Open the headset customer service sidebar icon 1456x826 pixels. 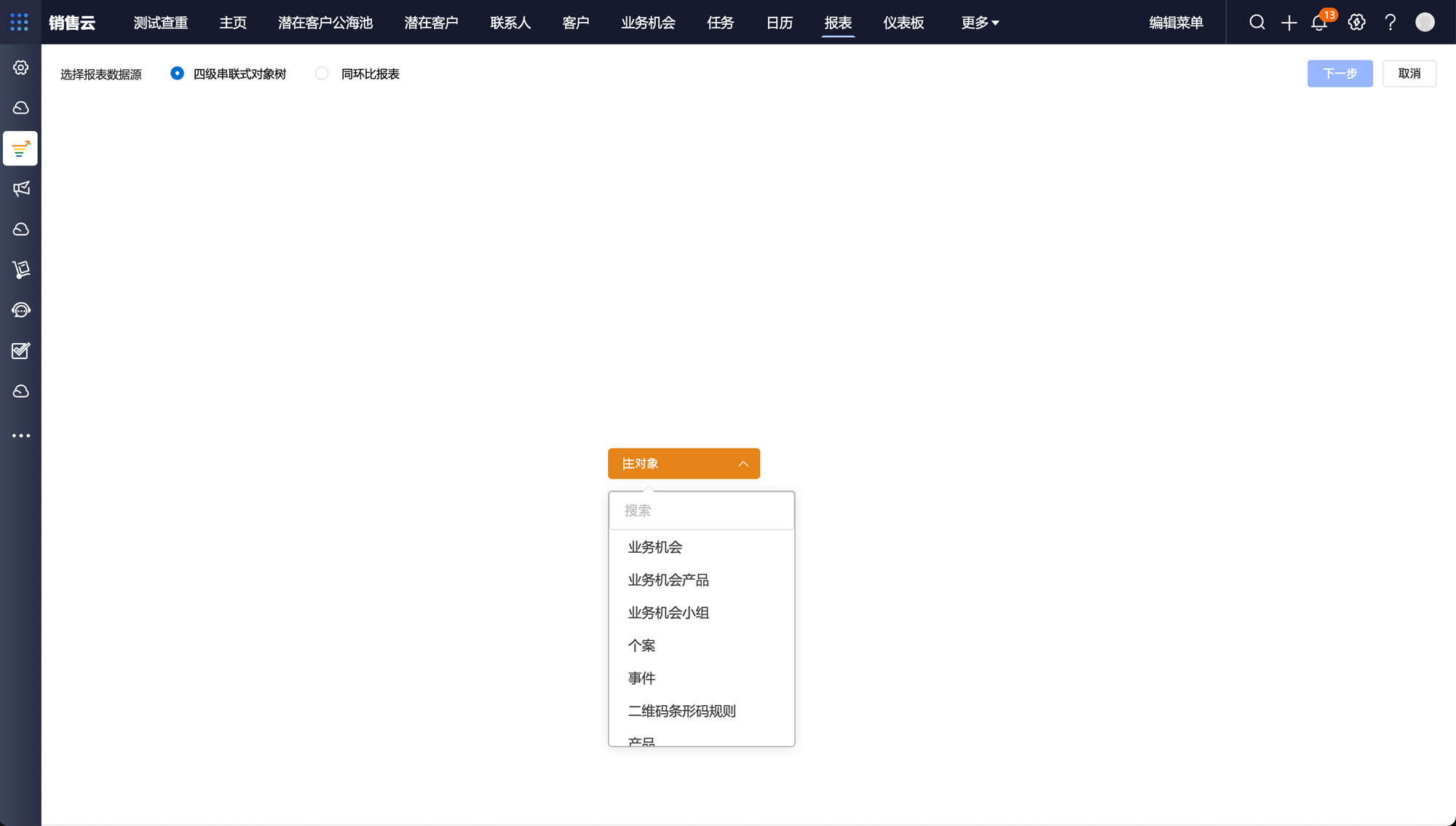tap(20, 310)
